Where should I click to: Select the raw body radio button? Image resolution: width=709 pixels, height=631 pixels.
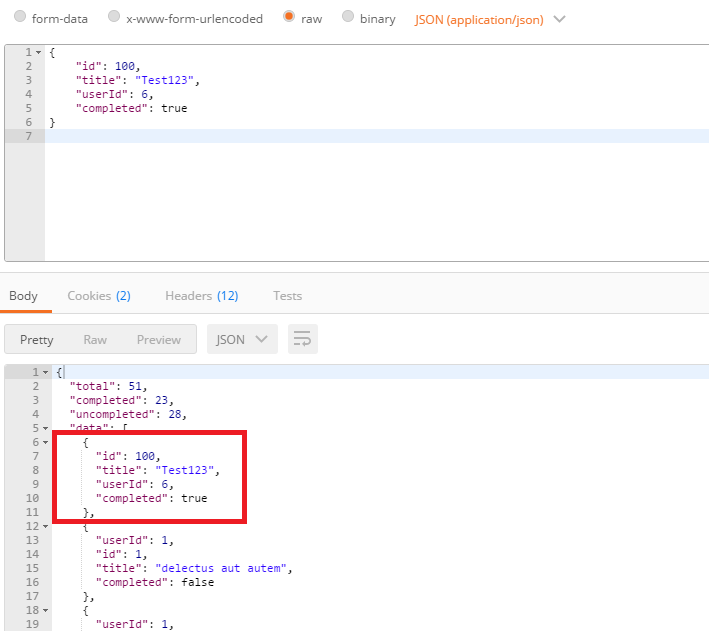tap(289, 17)
